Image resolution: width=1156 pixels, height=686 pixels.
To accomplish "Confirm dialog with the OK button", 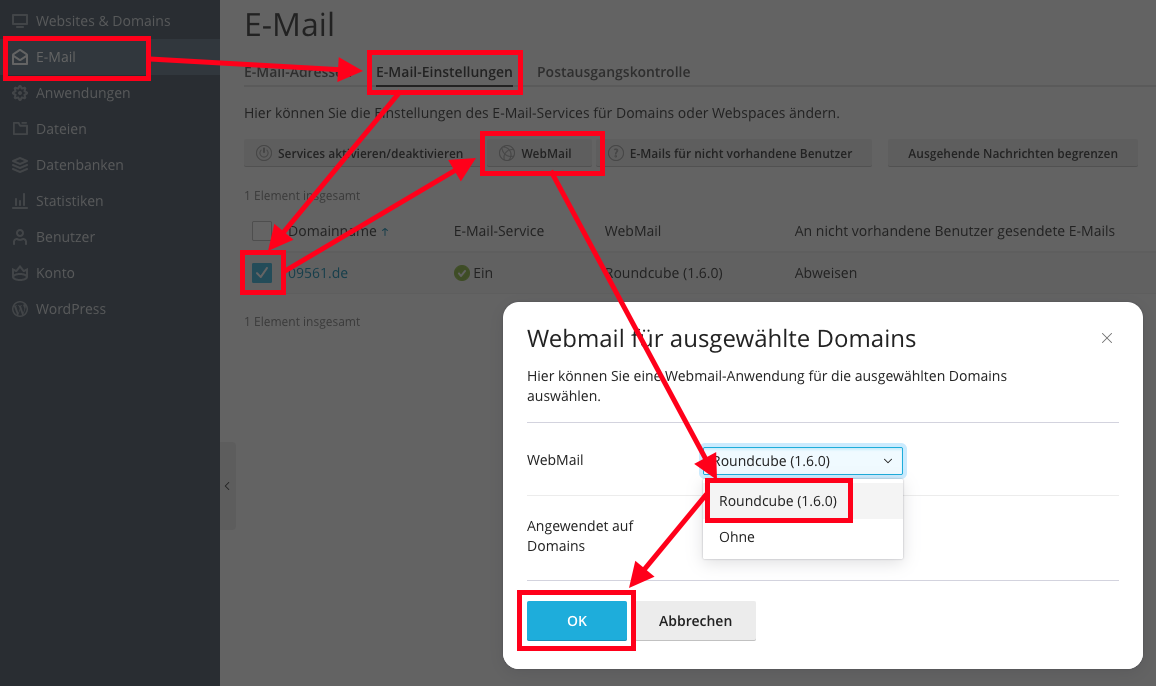I will [x=577, y=621].
